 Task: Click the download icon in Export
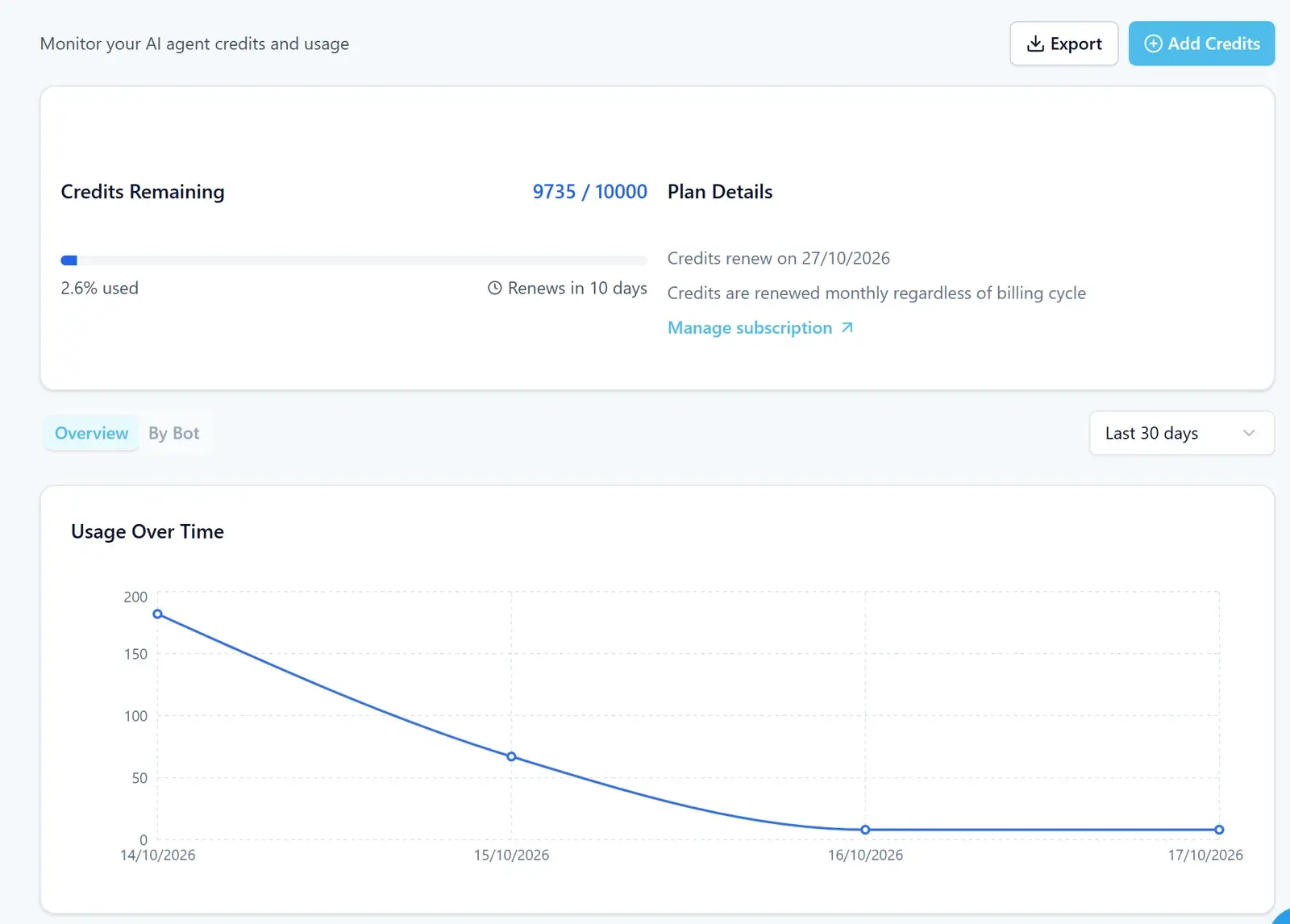tap(1035, 44)
